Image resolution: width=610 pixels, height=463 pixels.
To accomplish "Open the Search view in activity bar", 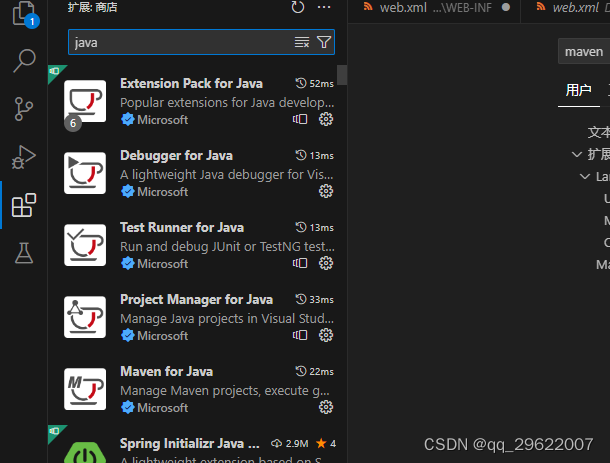I will click(24, 60).
